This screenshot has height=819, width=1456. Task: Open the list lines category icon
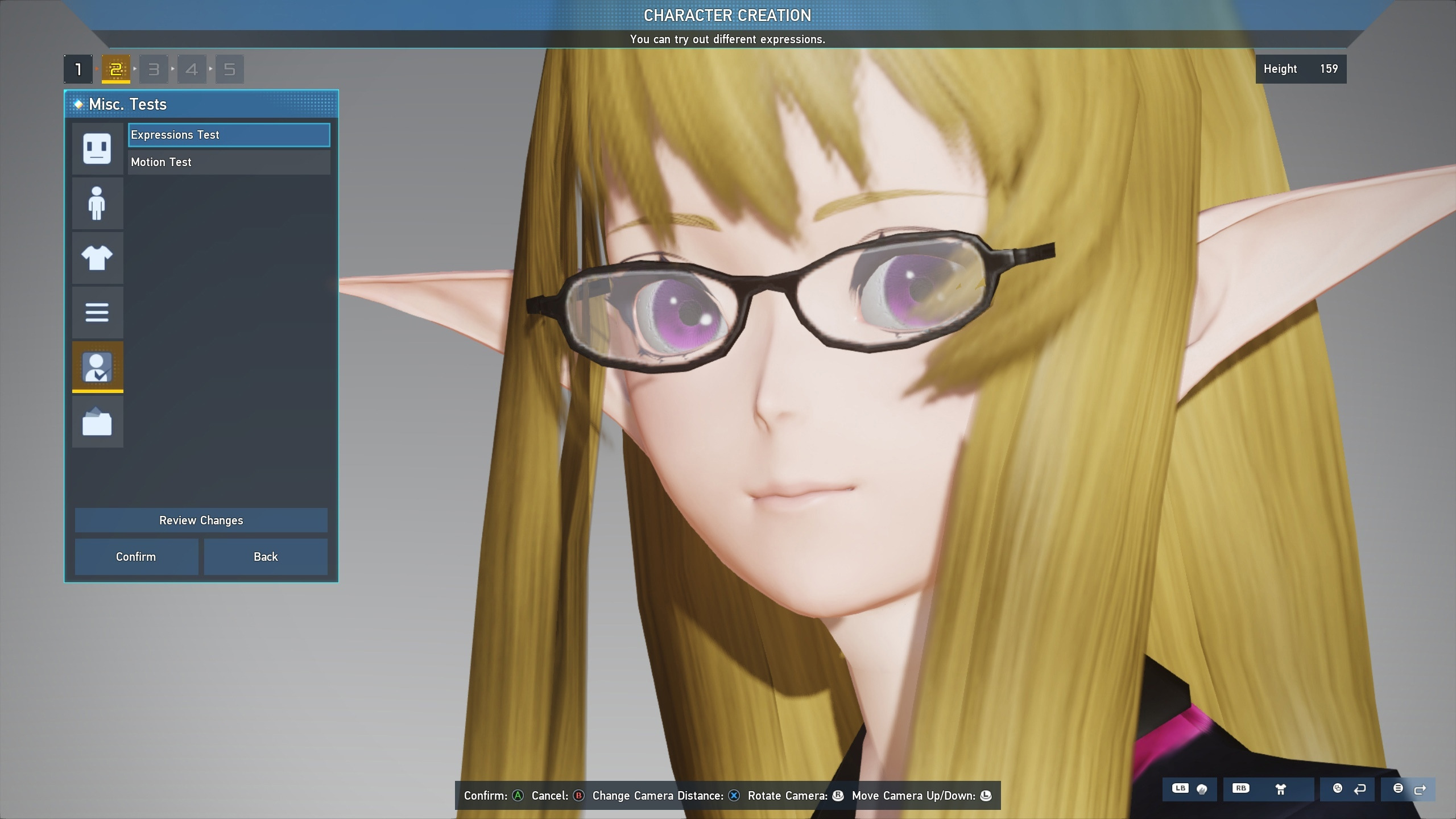pos(97,312)
